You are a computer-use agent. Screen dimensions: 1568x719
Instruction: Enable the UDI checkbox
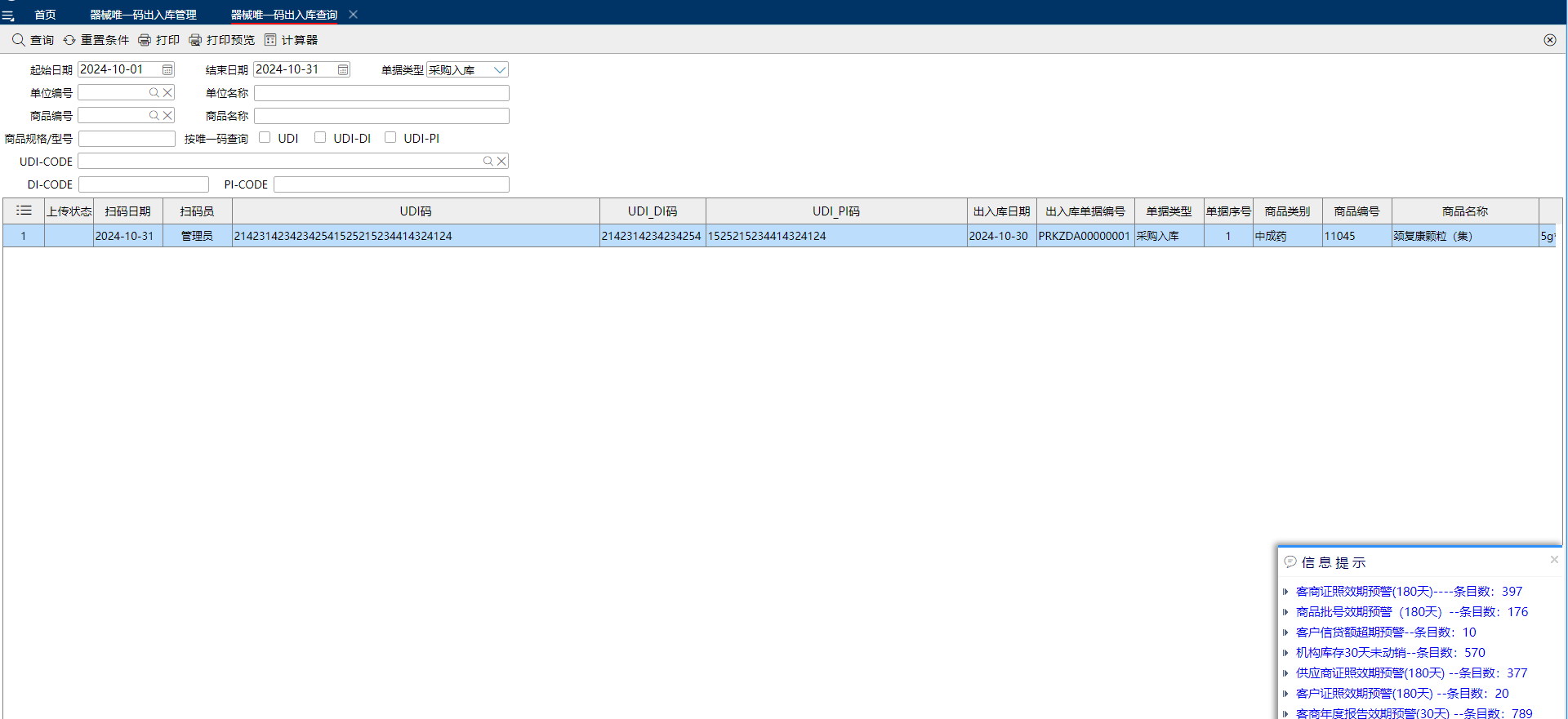click(265, 137)
